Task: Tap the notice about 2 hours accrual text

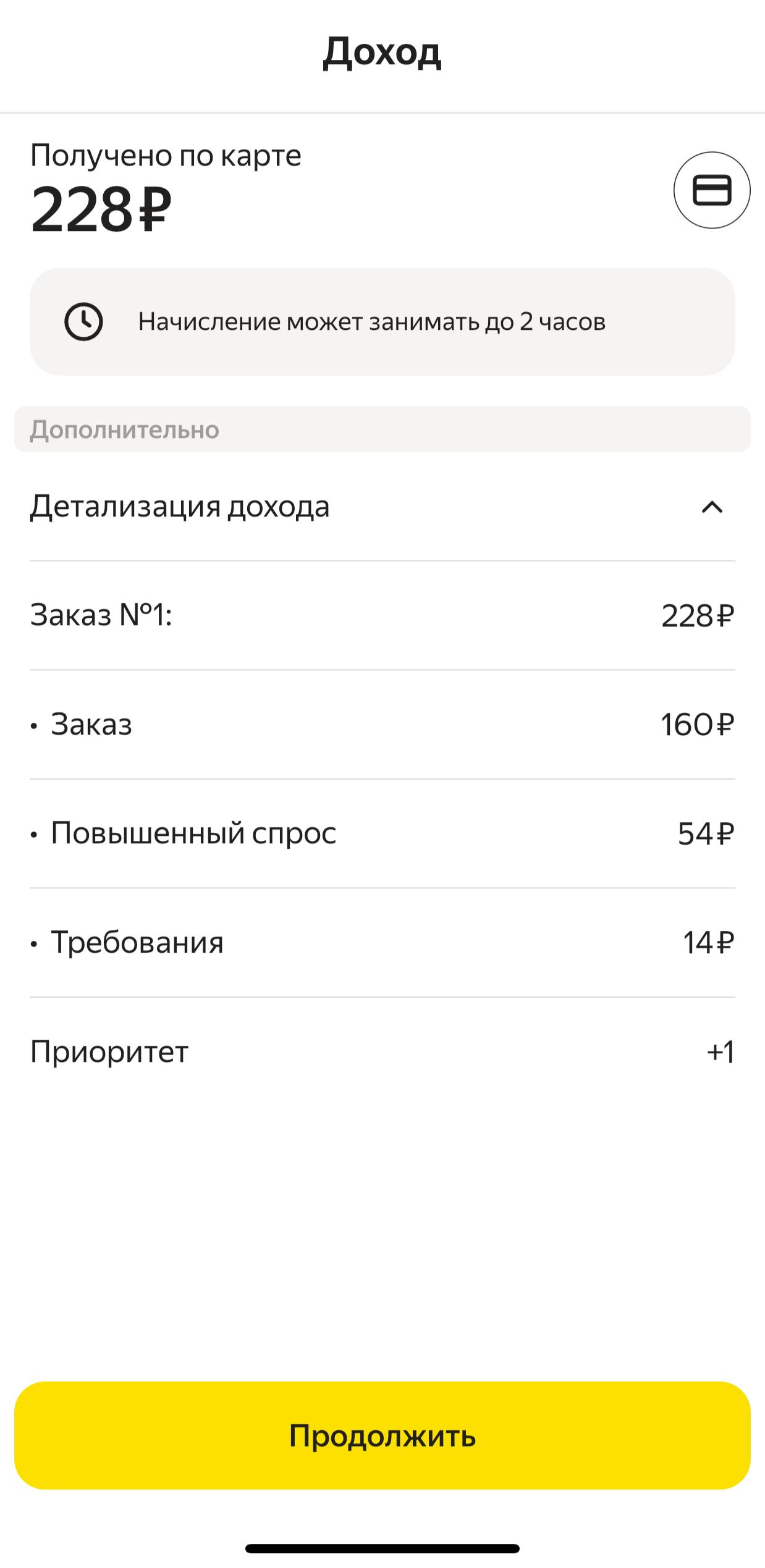Action: point(371,322)
